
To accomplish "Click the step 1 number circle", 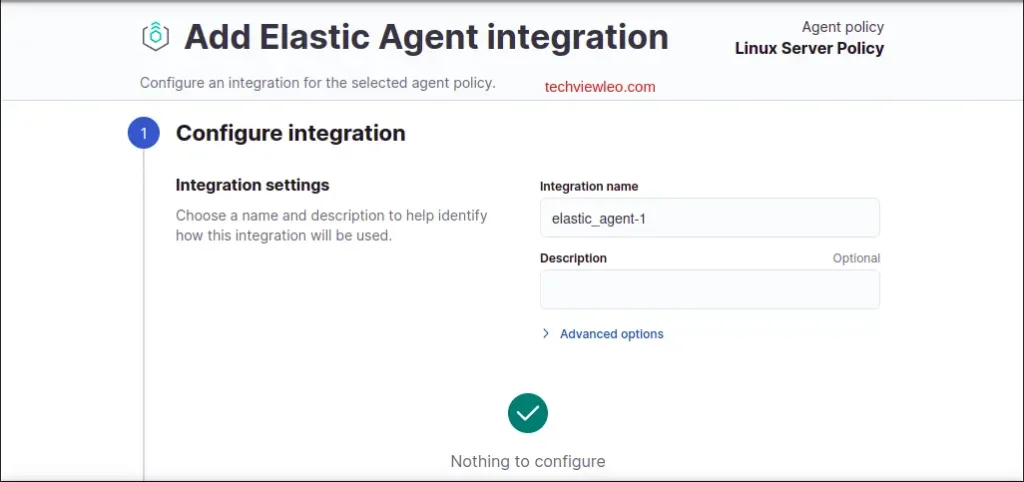I will tap(144, 133).
